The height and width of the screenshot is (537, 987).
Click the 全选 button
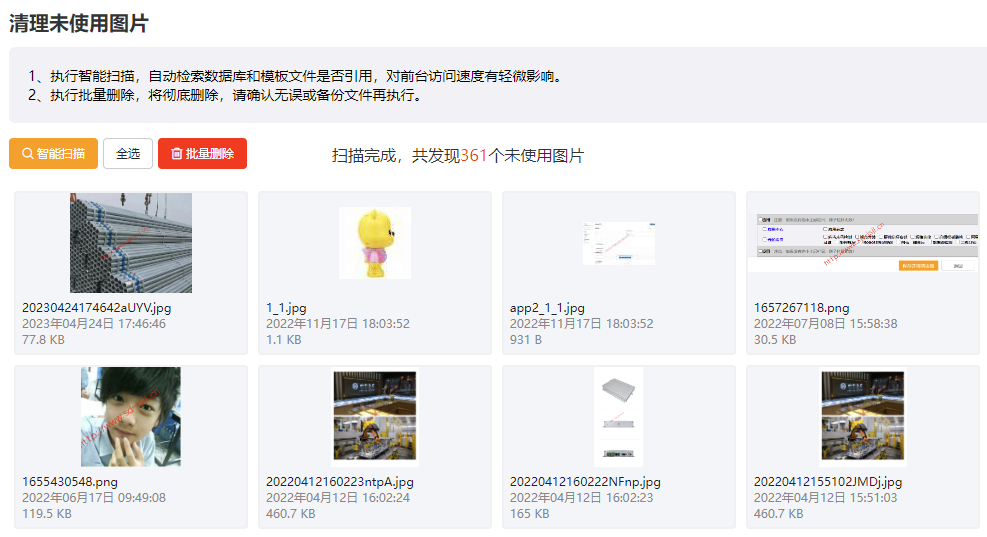click(x=128, y=154)
